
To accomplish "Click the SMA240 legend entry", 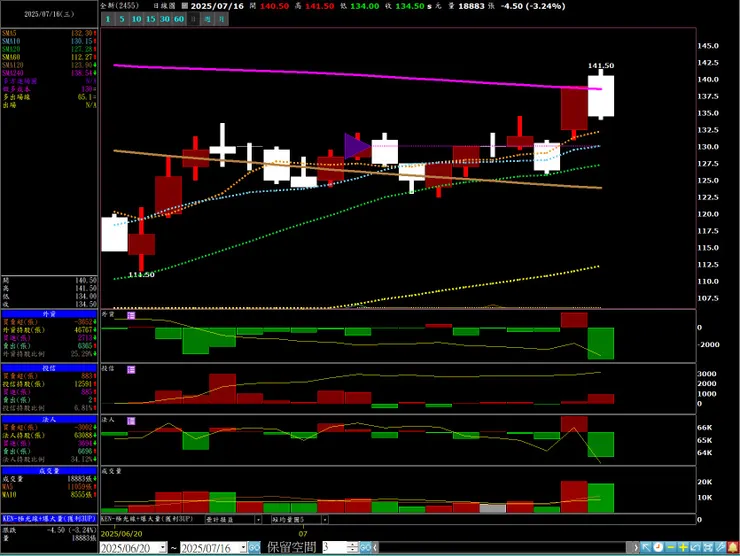I will point(49,73).
